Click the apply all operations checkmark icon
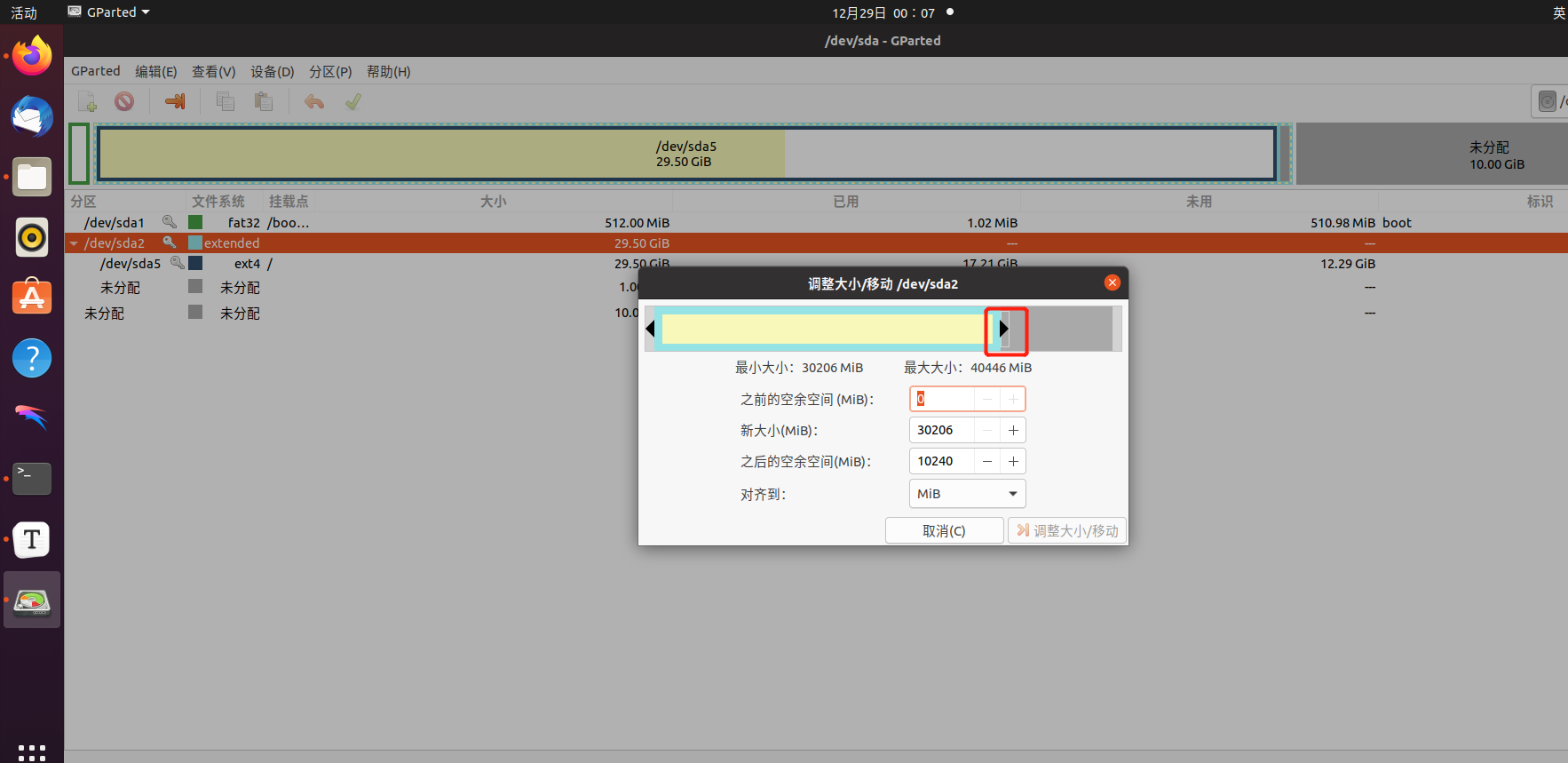 (x=353, y=102)
